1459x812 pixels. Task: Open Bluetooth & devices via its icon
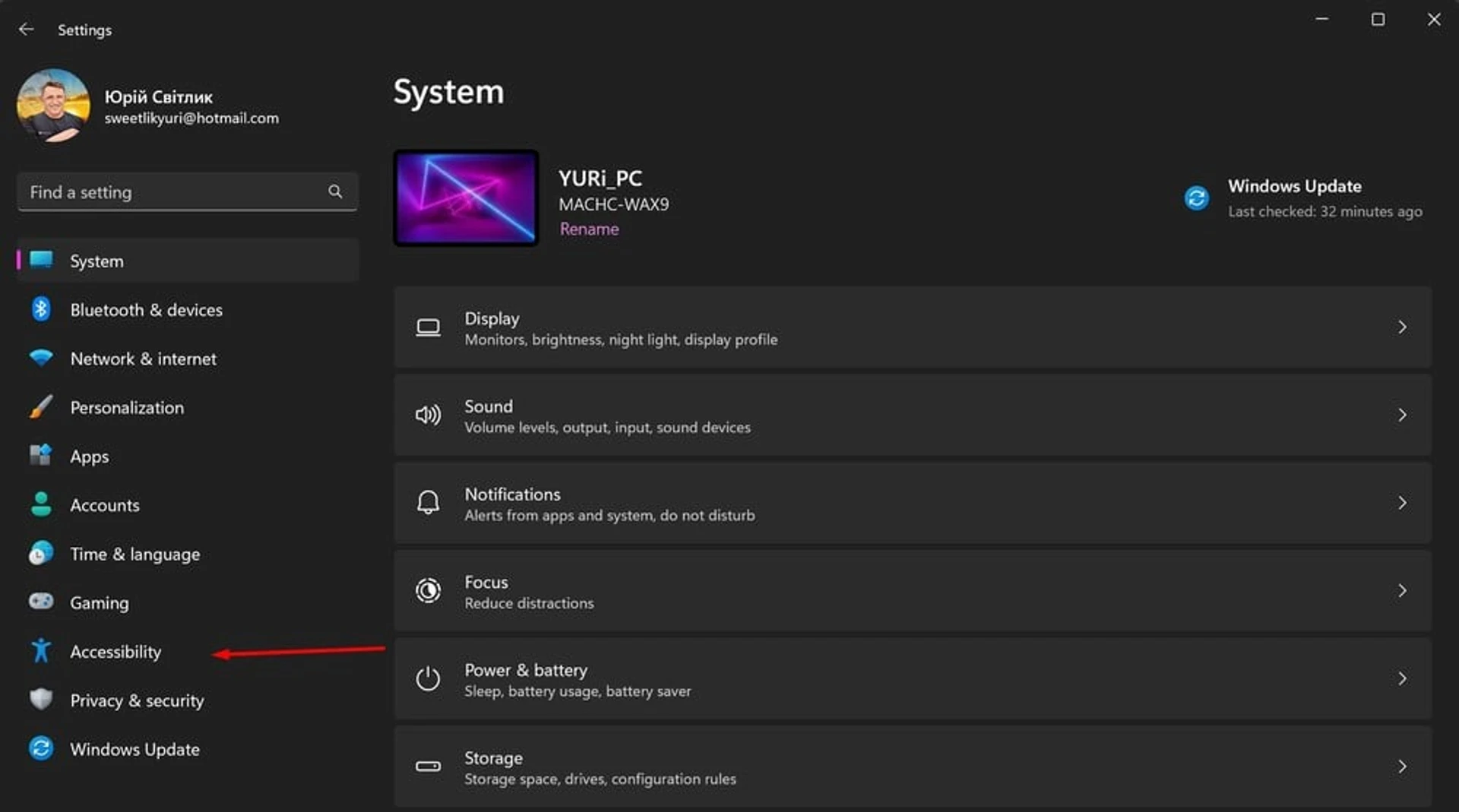tap(41, 309)
